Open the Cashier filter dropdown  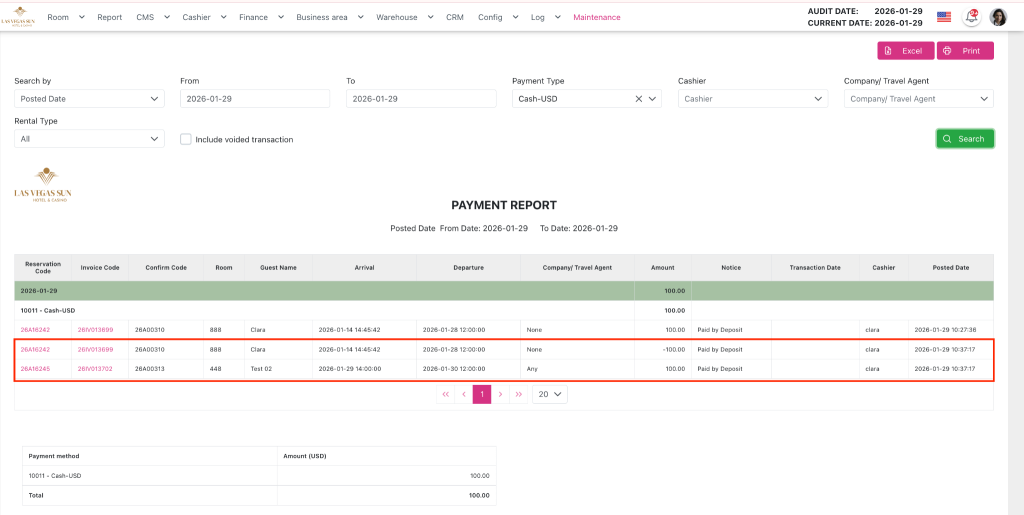752,99
